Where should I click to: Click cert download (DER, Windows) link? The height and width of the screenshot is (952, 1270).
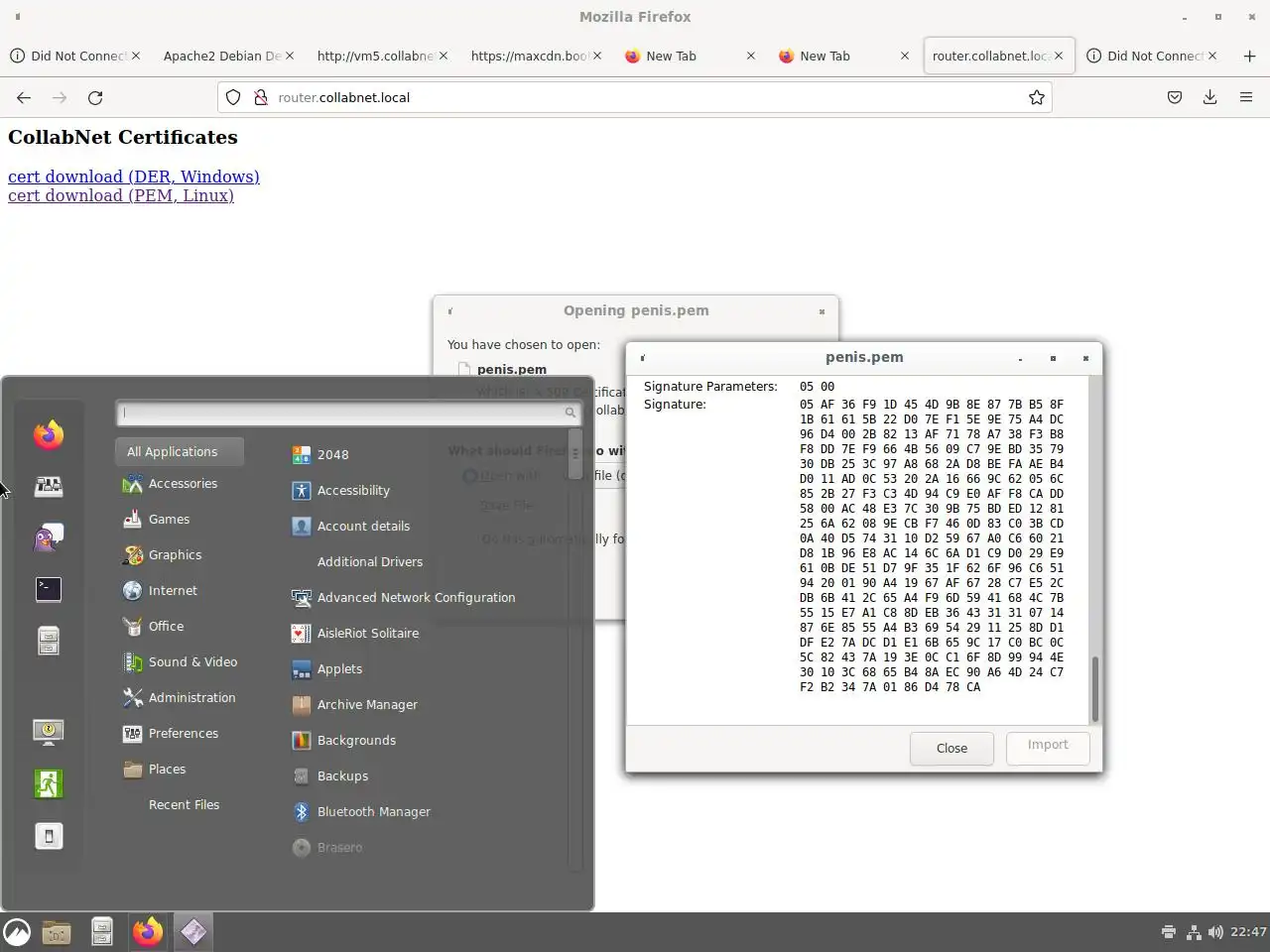coord(134,177)
